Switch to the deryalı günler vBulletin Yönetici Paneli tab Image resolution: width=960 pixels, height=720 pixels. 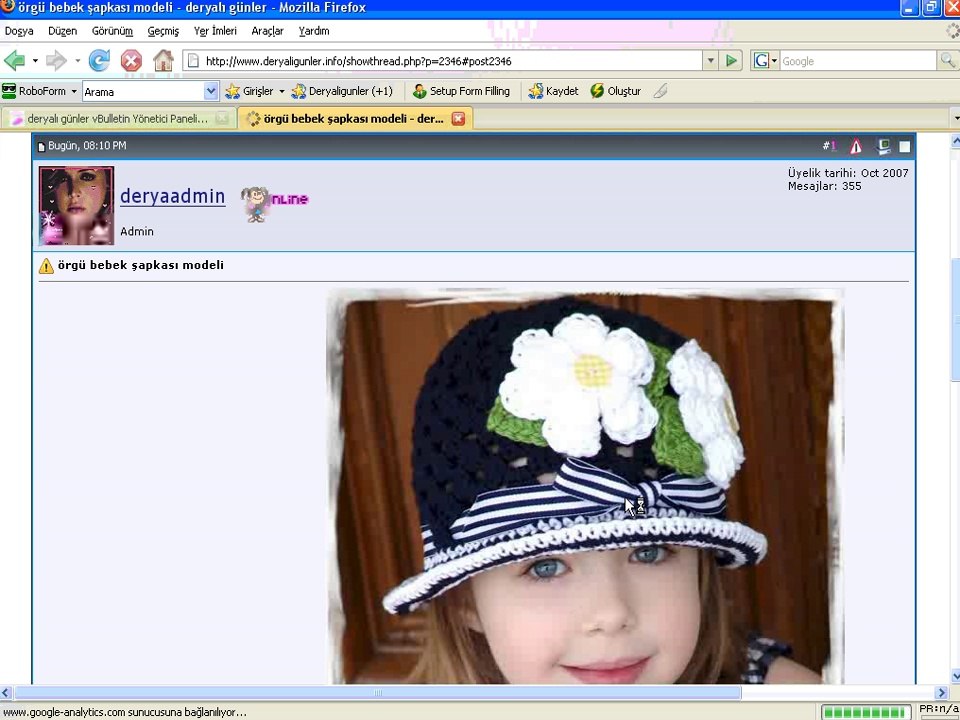pos(119,119)
